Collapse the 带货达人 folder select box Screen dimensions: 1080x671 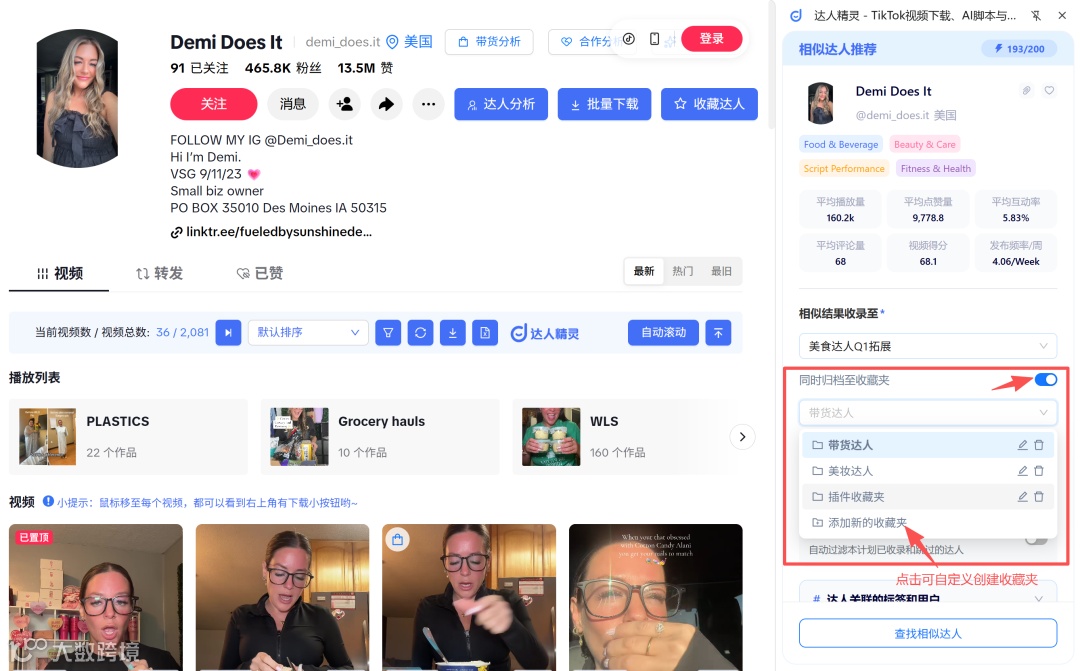coord(928,413)
